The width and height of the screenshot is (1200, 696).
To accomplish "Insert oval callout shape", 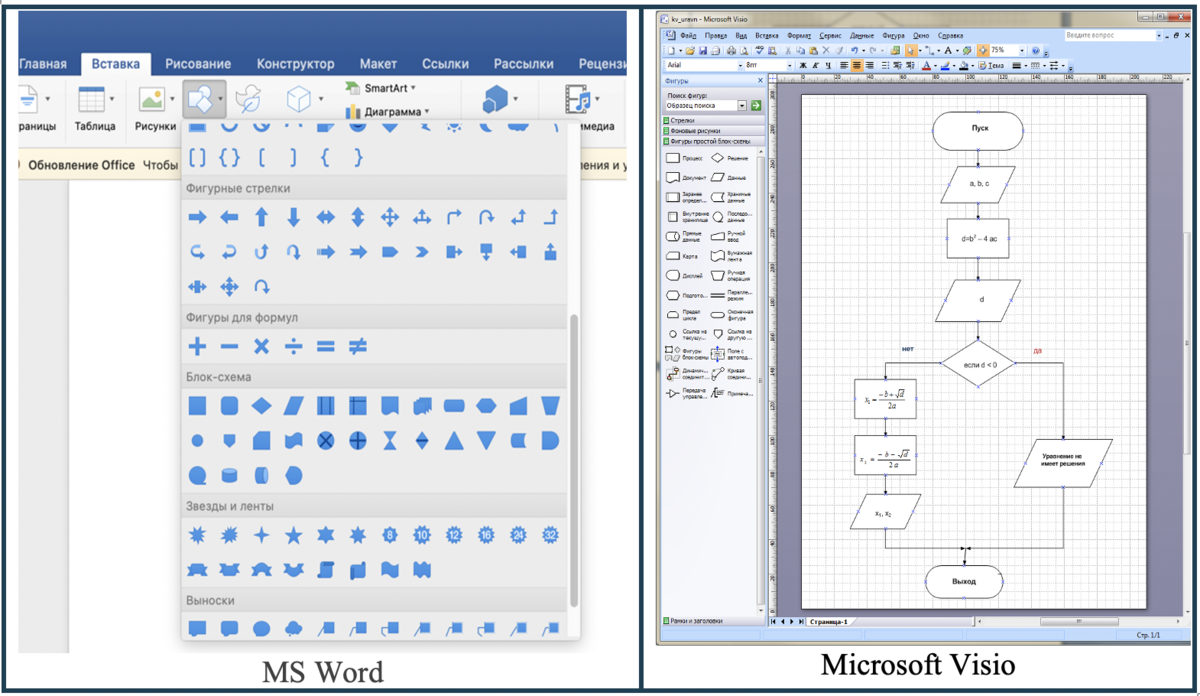I will coord(261,628).
